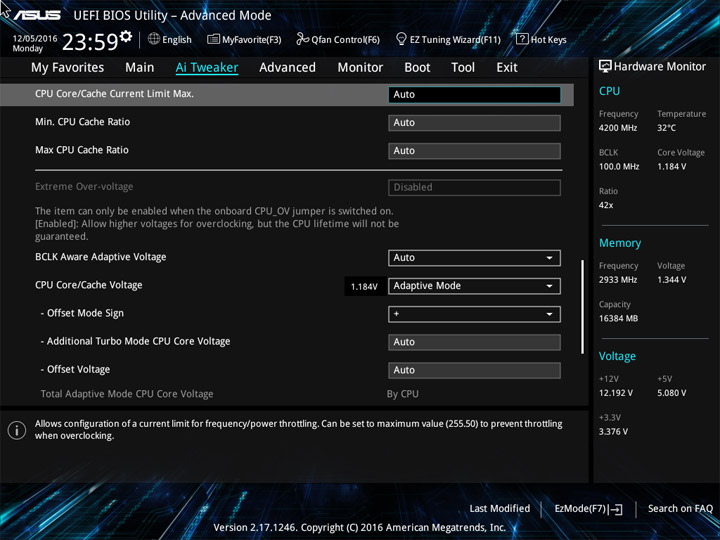
Task: Click the 4200 MHz CPU frequency value
Action: [x=618, y=128]
